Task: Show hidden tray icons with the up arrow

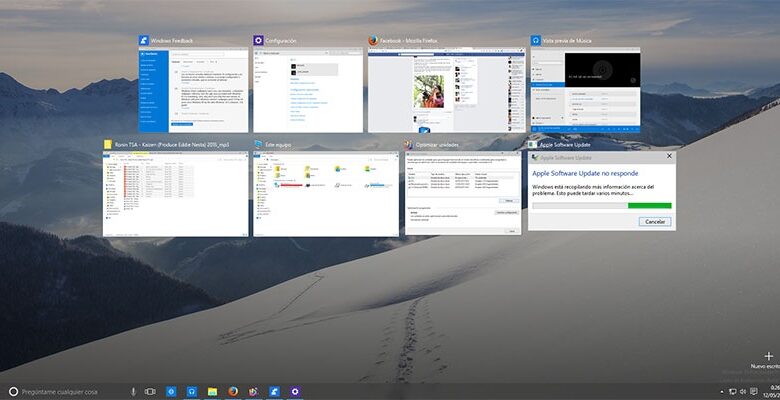Action: (722, 392)
